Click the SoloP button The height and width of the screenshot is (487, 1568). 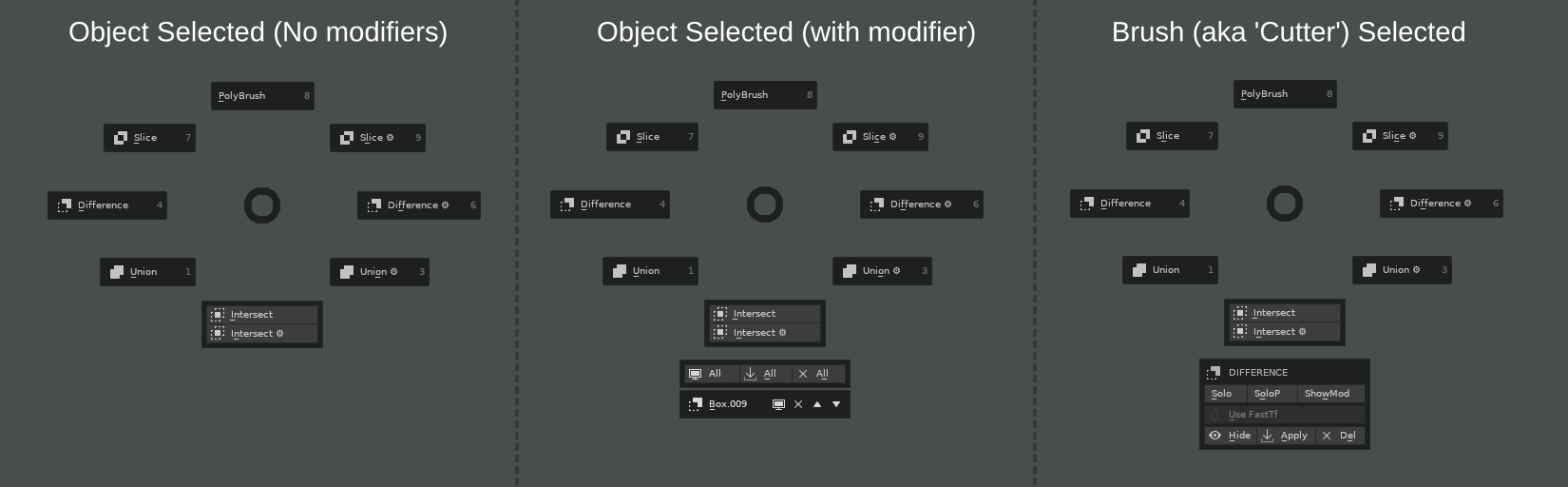(1267, 394)
